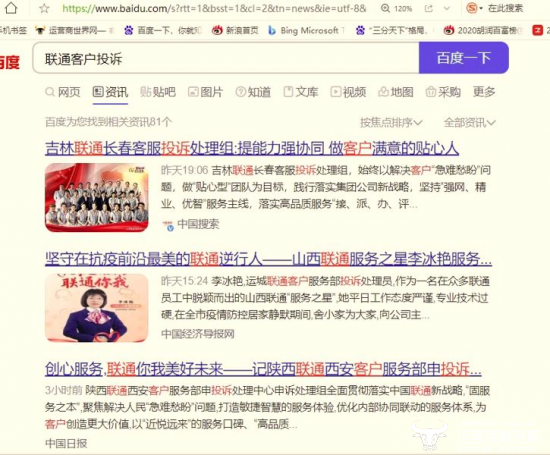Open 吉林联通长春客服投诉处理组 article link

tap(252, 148)
